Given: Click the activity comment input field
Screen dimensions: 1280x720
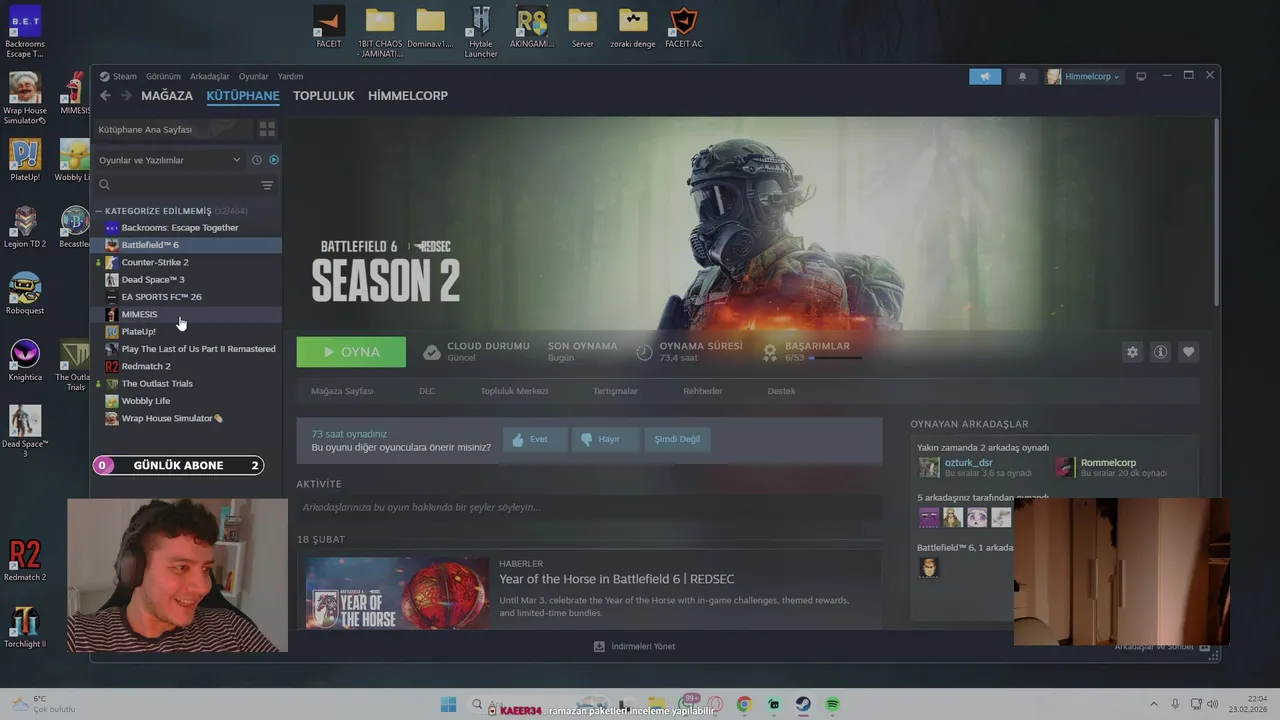Looking at the screenshot, I should point(589,507).
